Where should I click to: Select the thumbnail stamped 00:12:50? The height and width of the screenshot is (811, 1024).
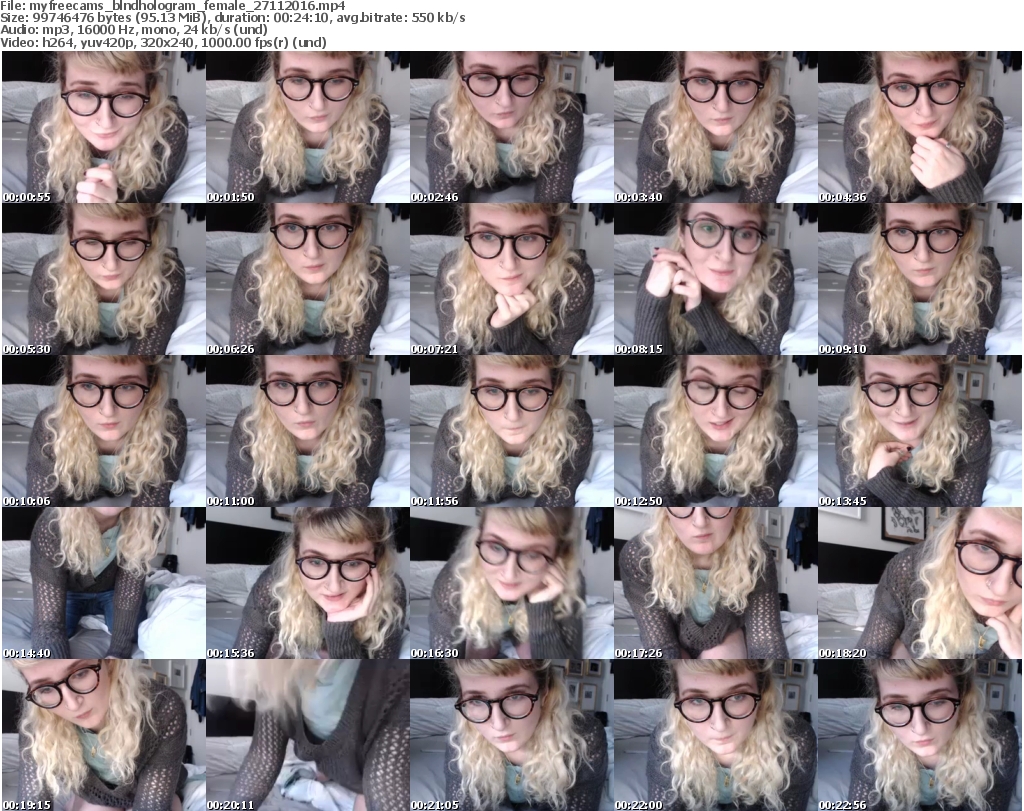[x=716, y=432]
